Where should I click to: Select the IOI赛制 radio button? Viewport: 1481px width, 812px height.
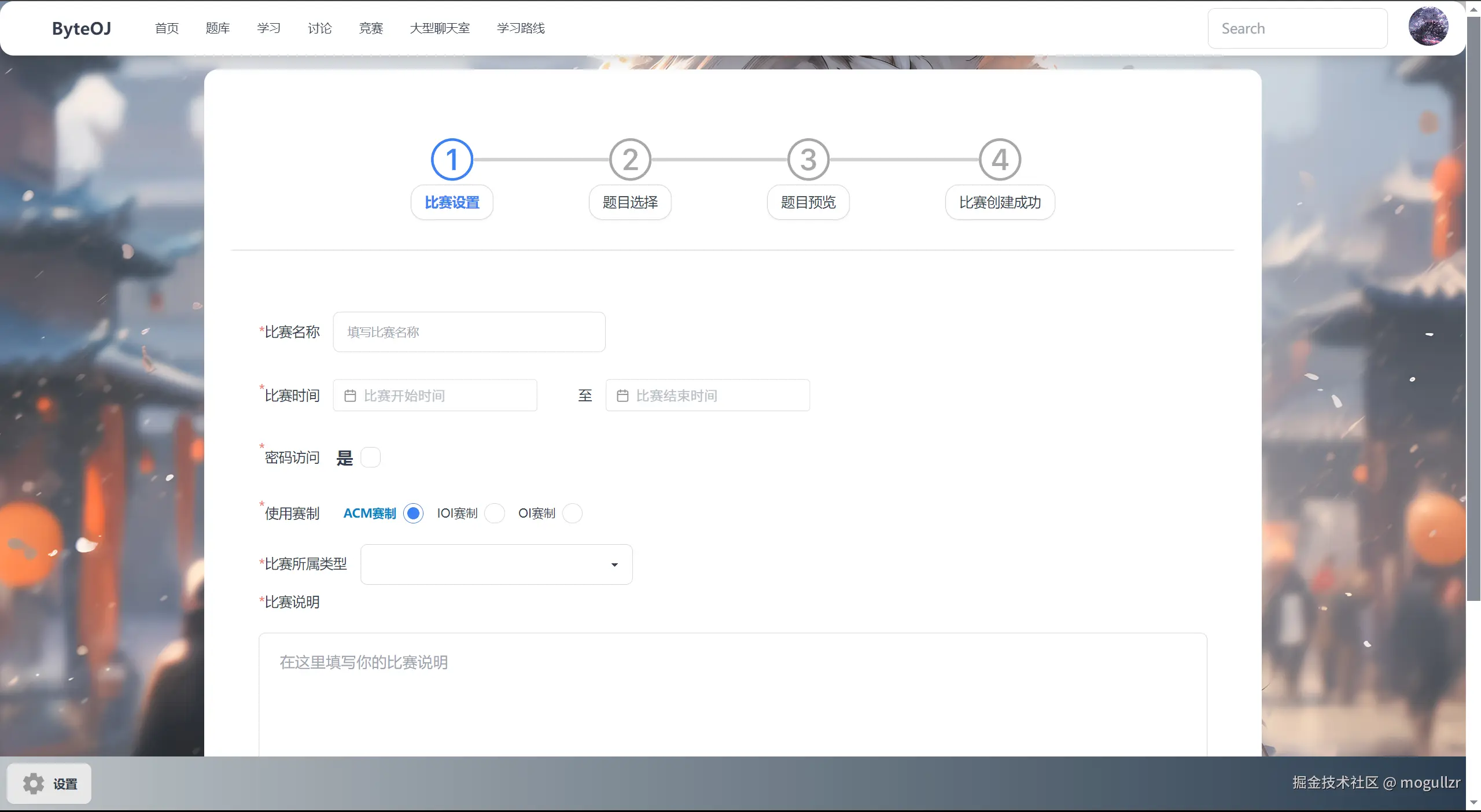(495, 513)
